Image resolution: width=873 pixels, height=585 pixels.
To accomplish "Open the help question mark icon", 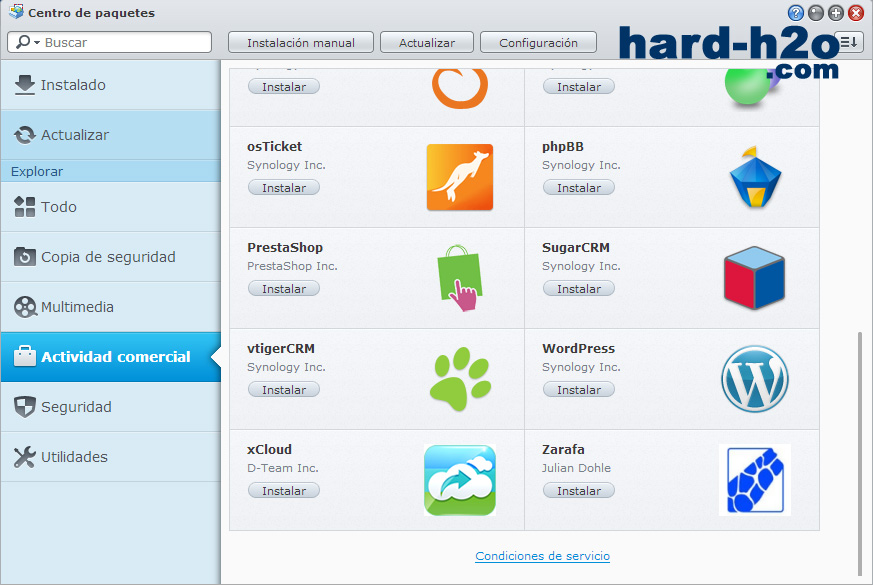I will pyautogui.click(x=796, y=13).
